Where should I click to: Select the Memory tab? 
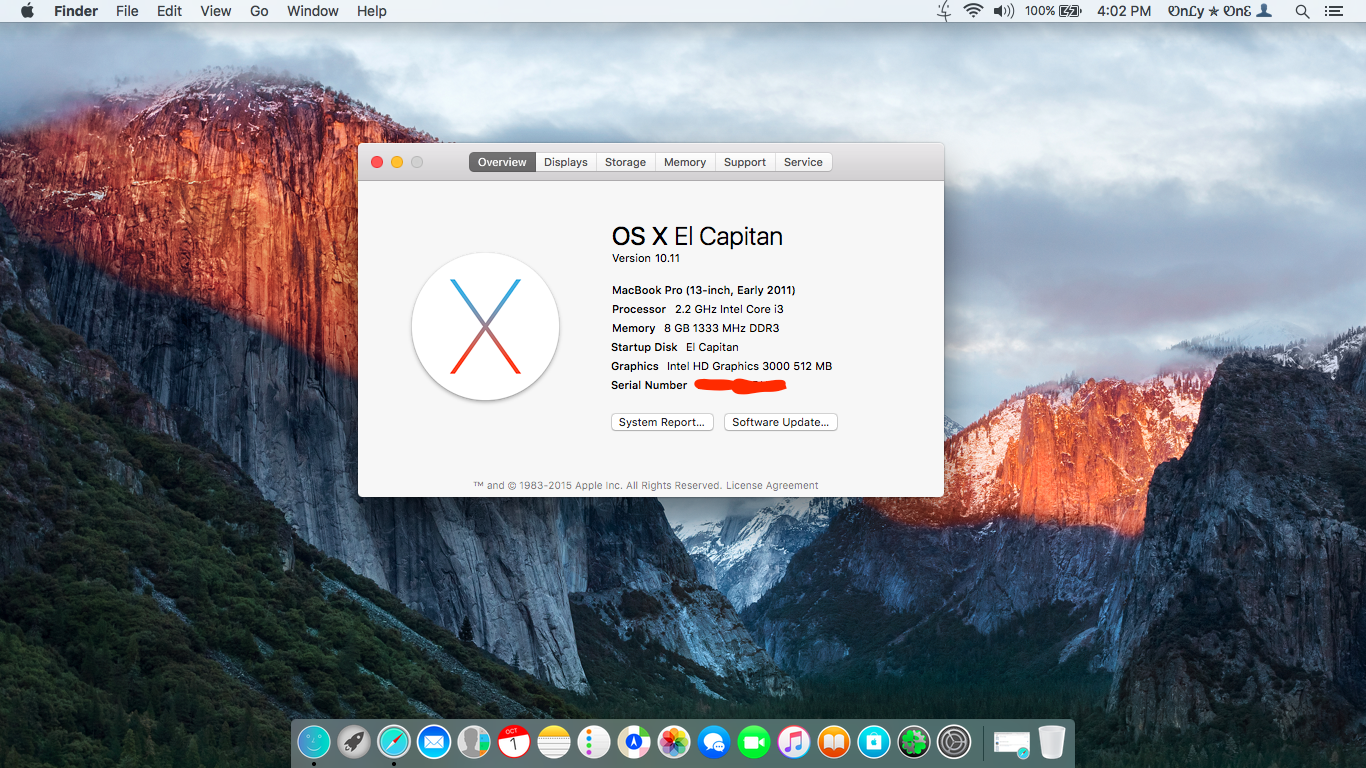coord(685,162)
